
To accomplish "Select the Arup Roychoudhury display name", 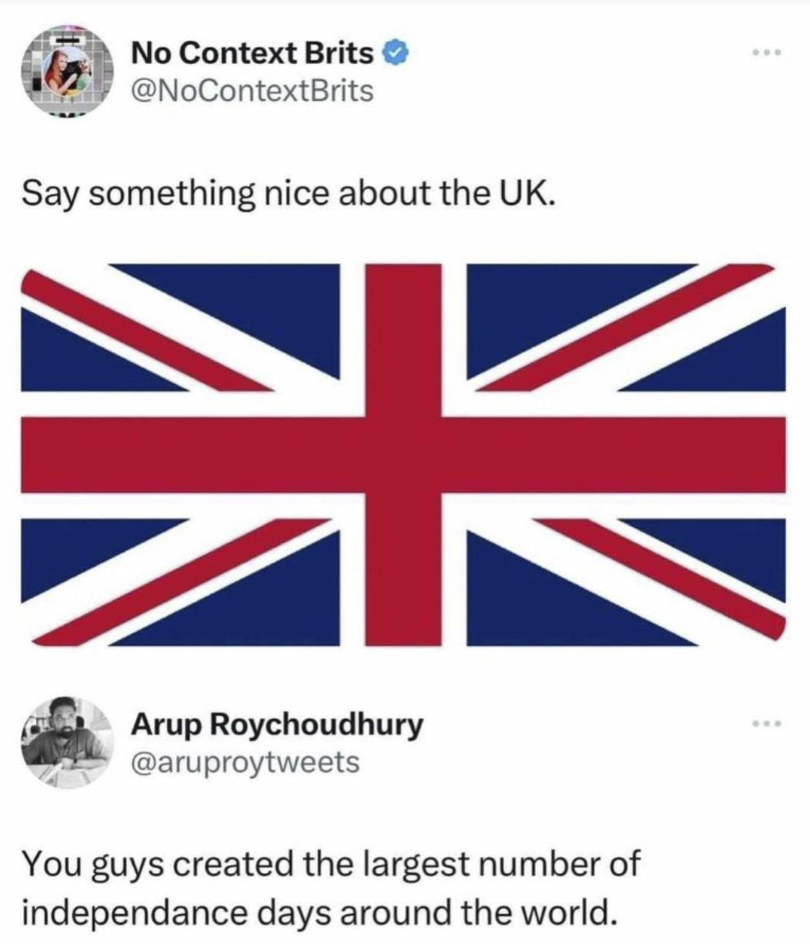I will tap(277, 723).
